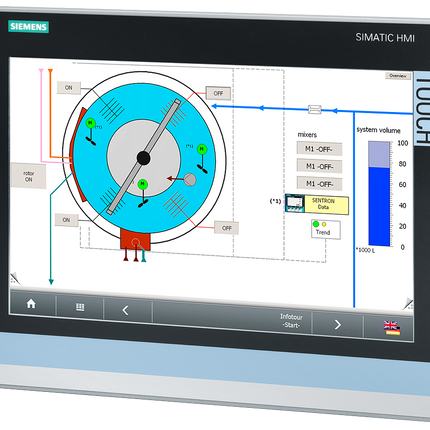Screen dimensions: 430x430
Task: Select the inline filter on blue supply pipe
Action: click(314, 109)
